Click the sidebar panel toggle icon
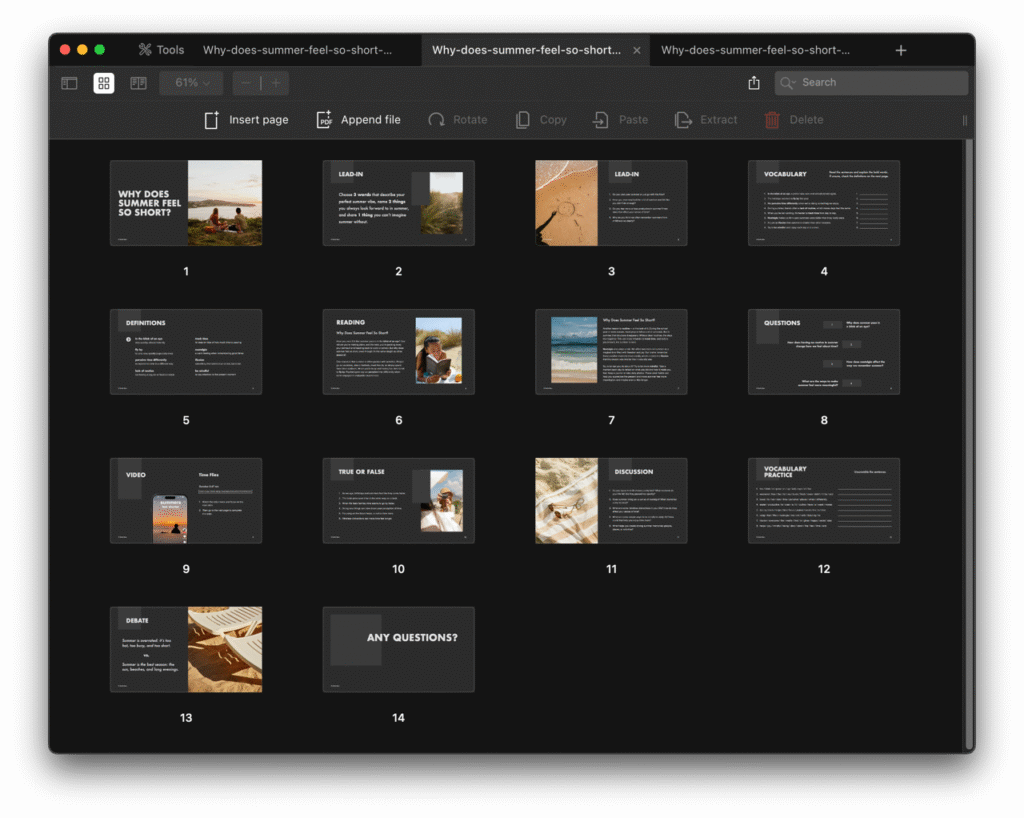1024x818 pixels. click(69, 83)
